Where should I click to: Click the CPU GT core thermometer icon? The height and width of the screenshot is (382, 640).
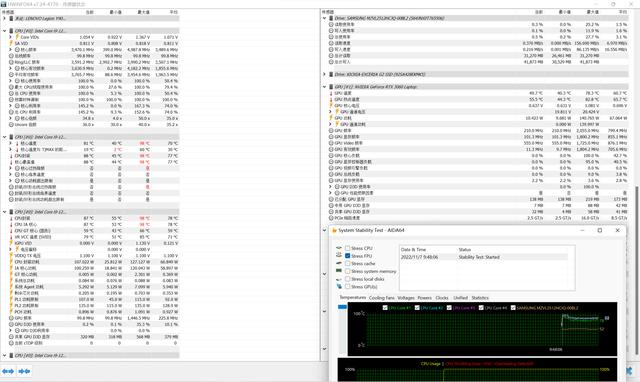(11, 231)
